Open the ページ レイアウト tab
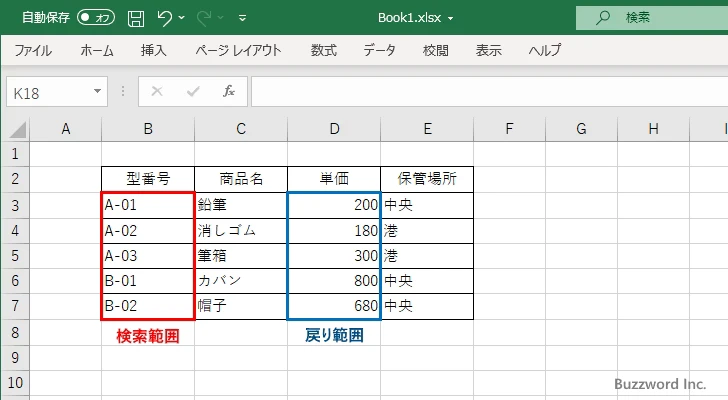 tap(238, 50)
